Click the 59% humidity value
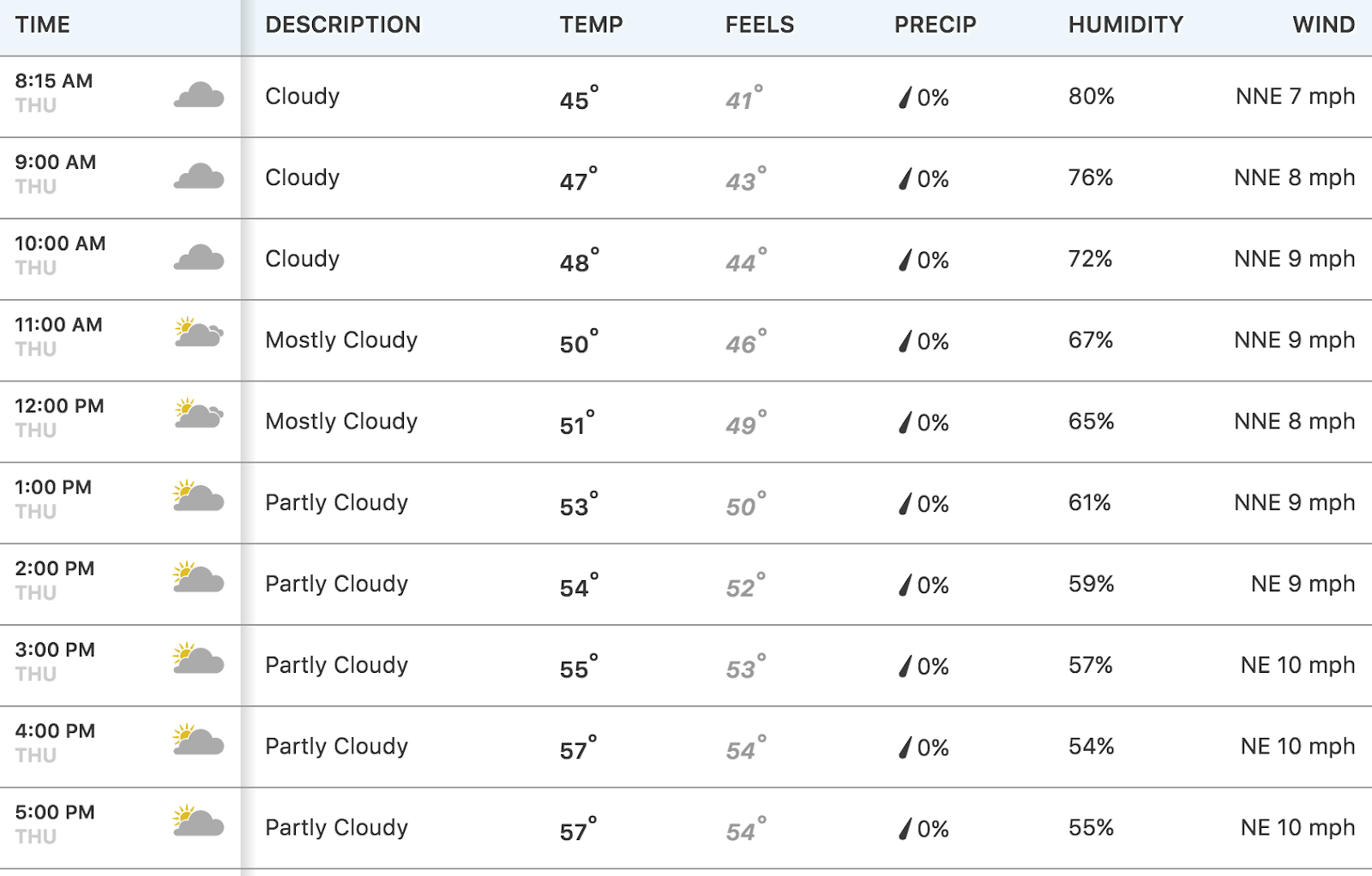 tap(1091, 584)
